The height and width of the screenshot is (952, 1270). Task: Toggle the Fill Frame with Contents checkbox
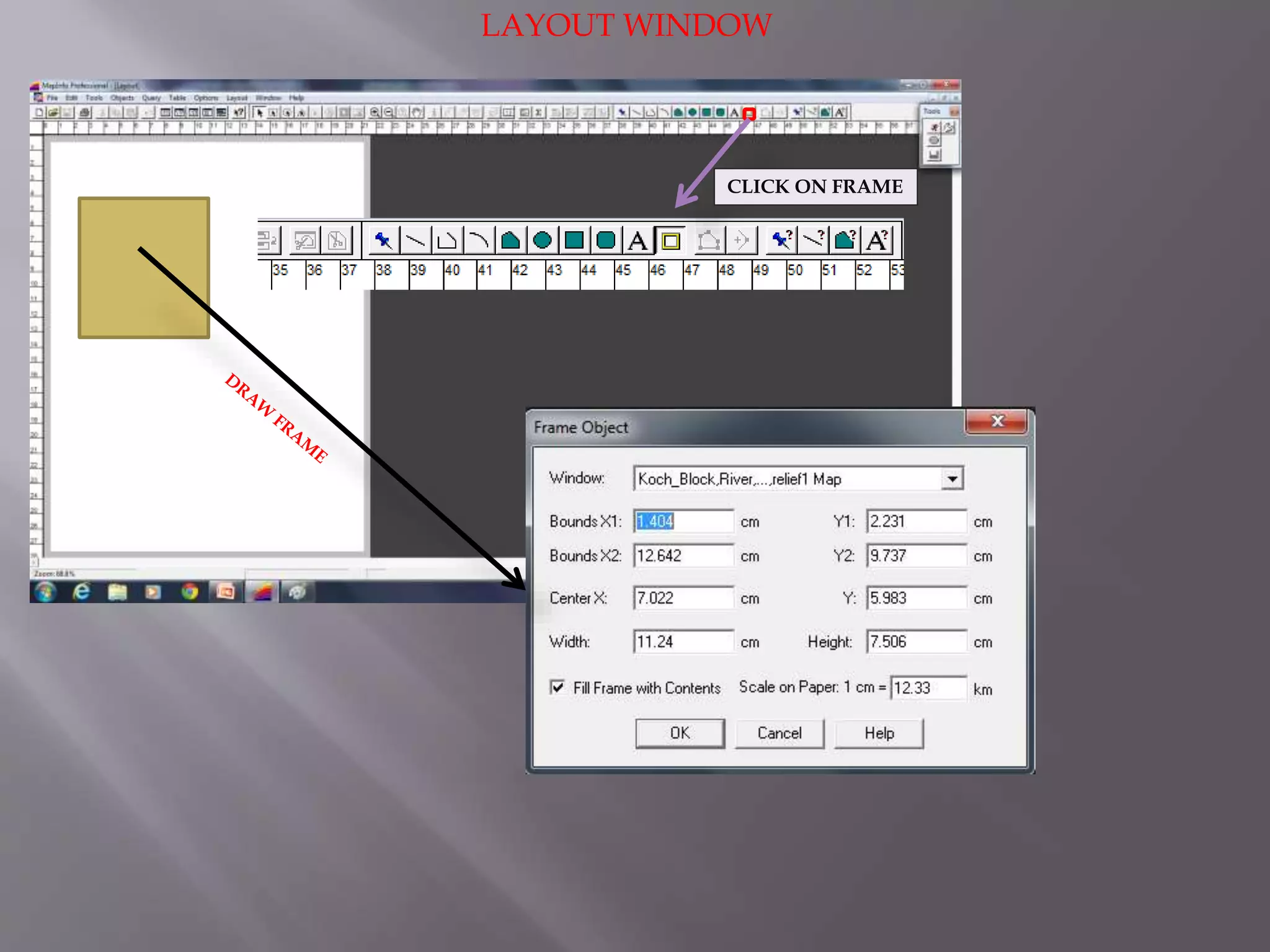557,687
